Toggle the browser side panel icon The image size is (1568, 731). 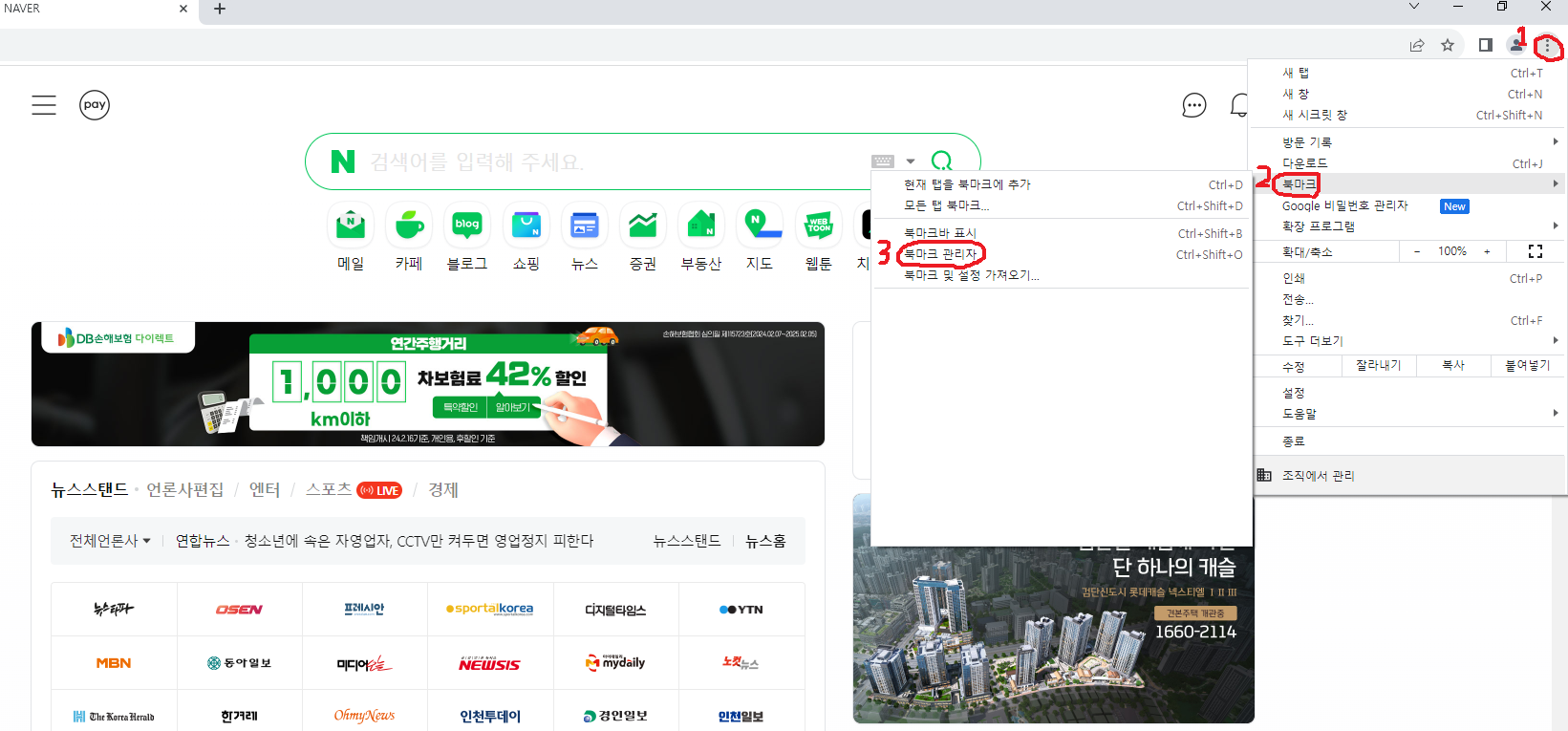tap(1485, 45)
